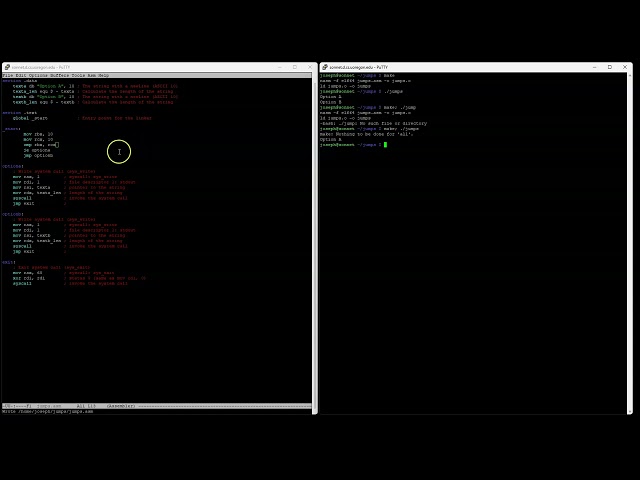
Task: Click the PuTTY icon in the right window title bar
Action: point(325,67)
